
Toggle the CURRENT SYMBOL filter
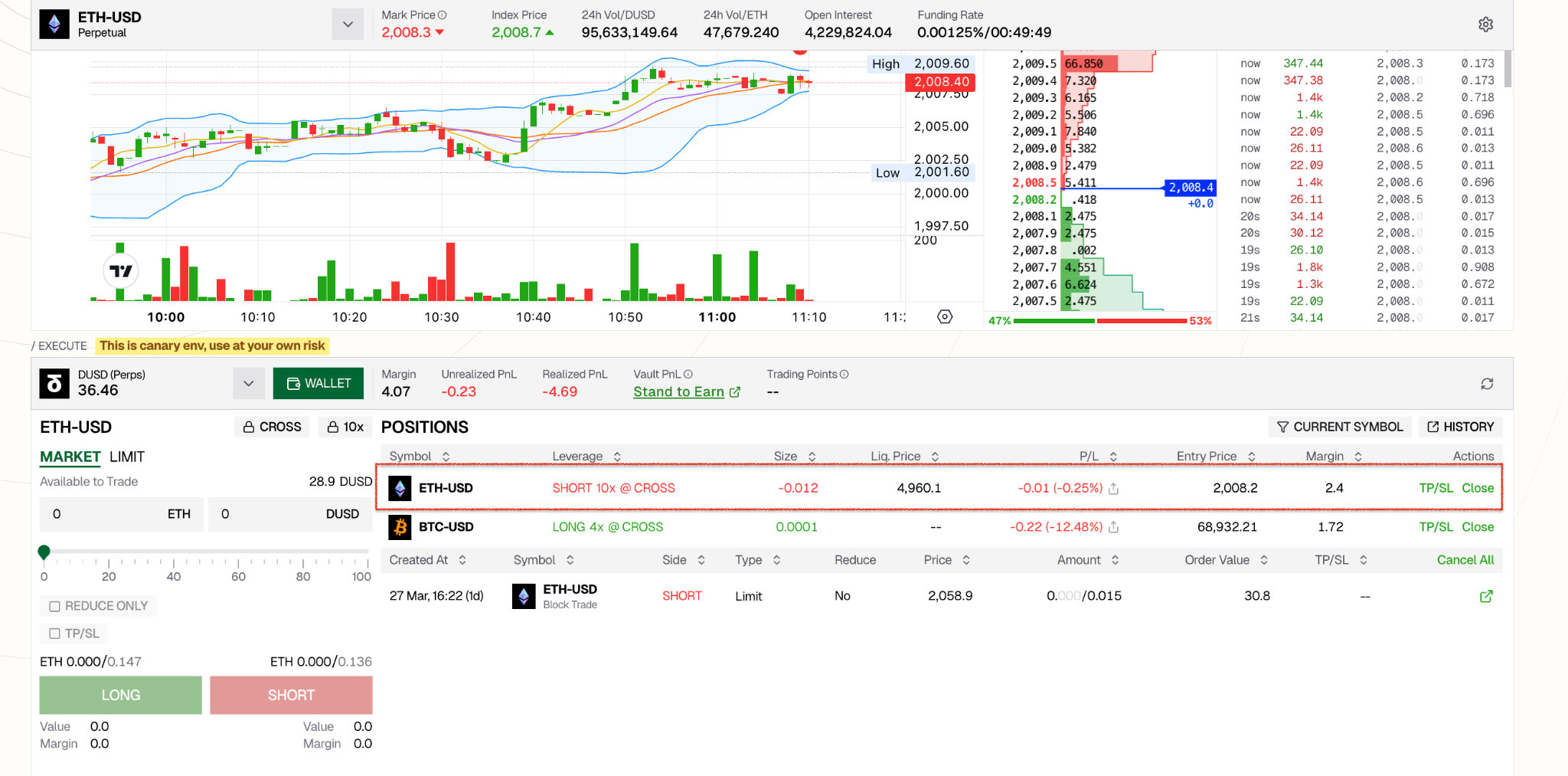(x=1340, y=427)
